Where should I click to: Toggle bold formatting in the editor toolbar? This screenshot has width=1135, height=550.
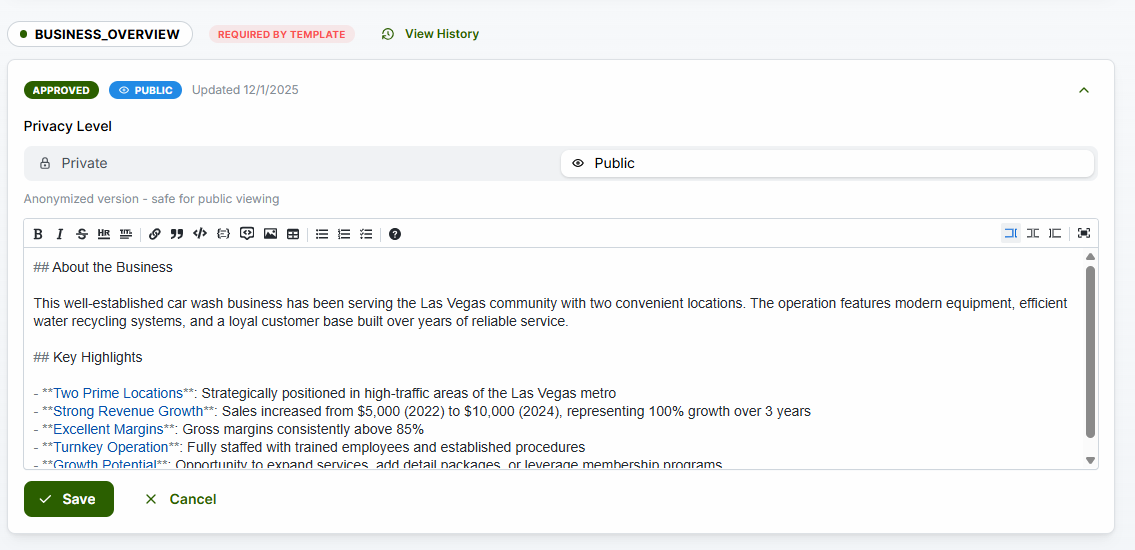coord(38,234)
